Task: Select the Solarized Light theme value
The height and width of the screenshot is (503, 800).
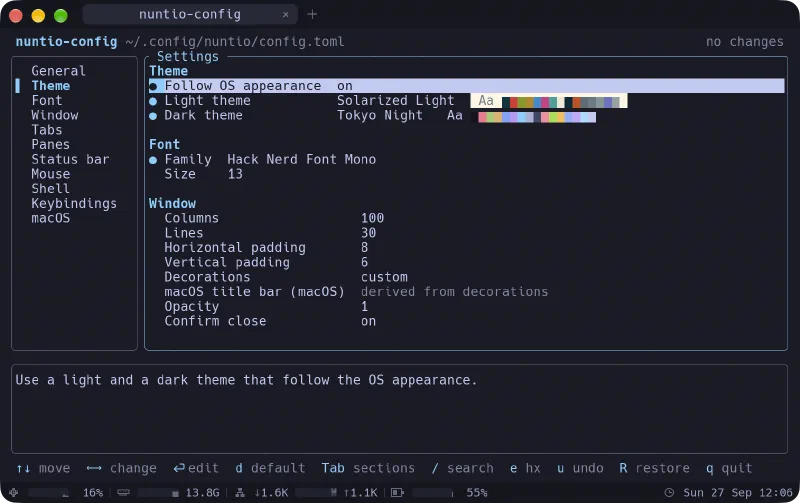Action: [395, 100]
